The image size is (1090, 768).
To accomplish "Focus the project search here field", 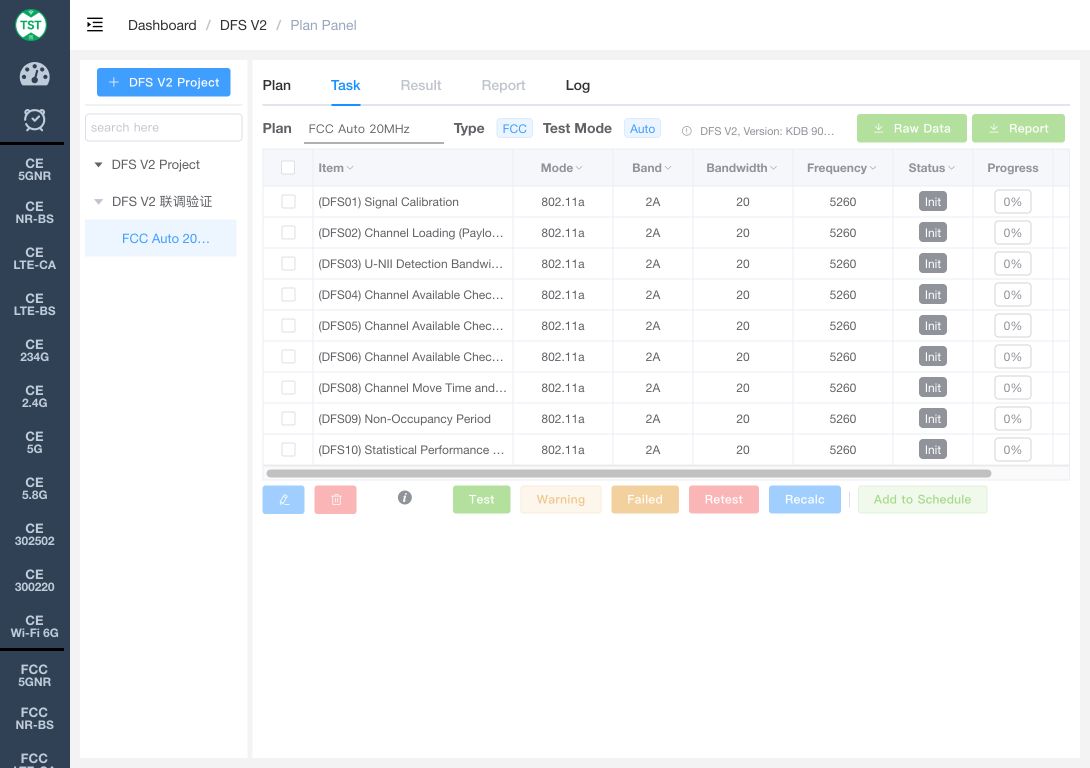I will 163,128.
